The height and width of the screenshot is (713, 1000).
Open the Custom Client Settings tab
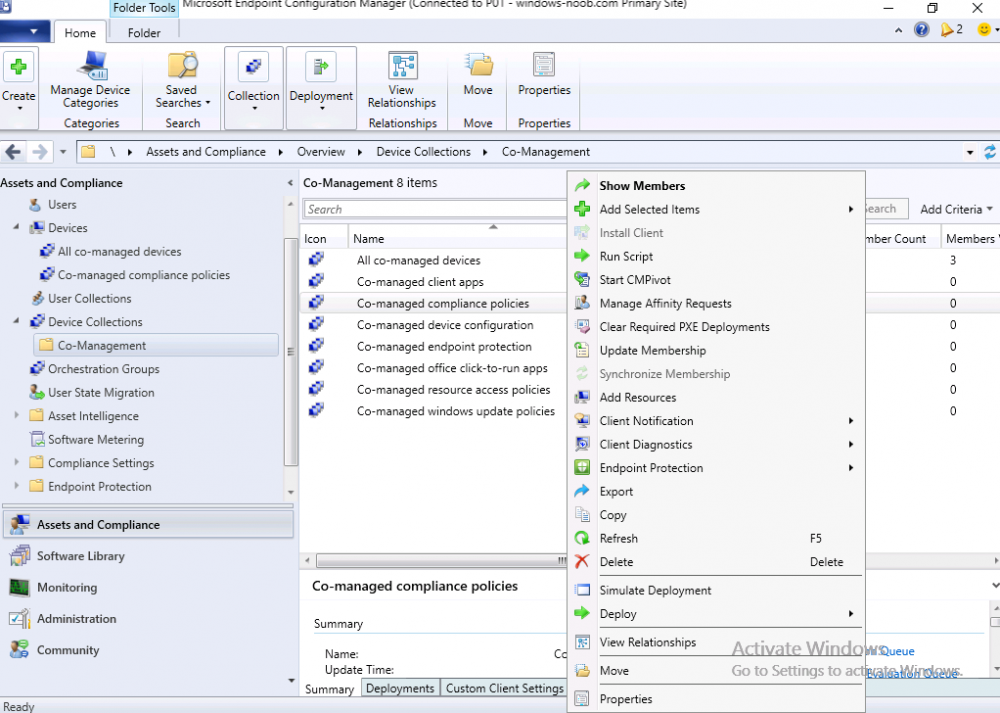pos(504,688)
